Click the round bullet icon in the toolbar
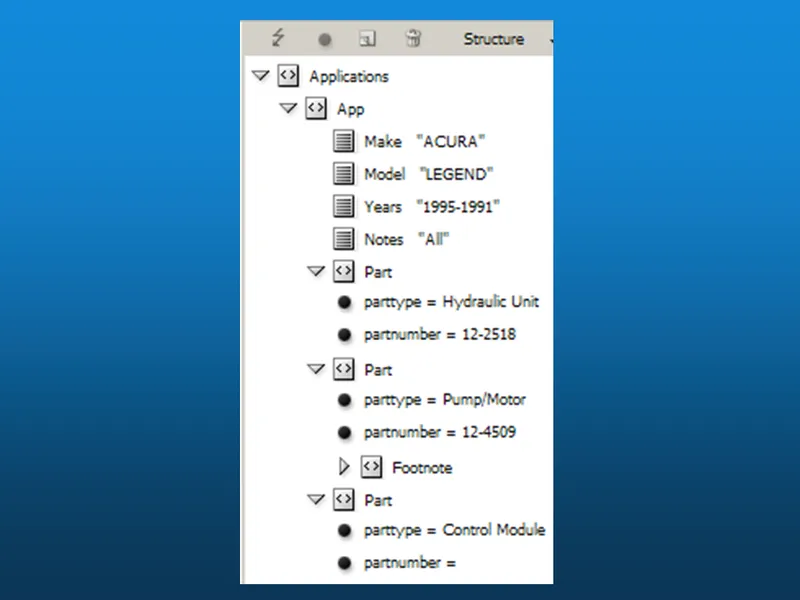This screenshot has width=800, height=600. 325,38
